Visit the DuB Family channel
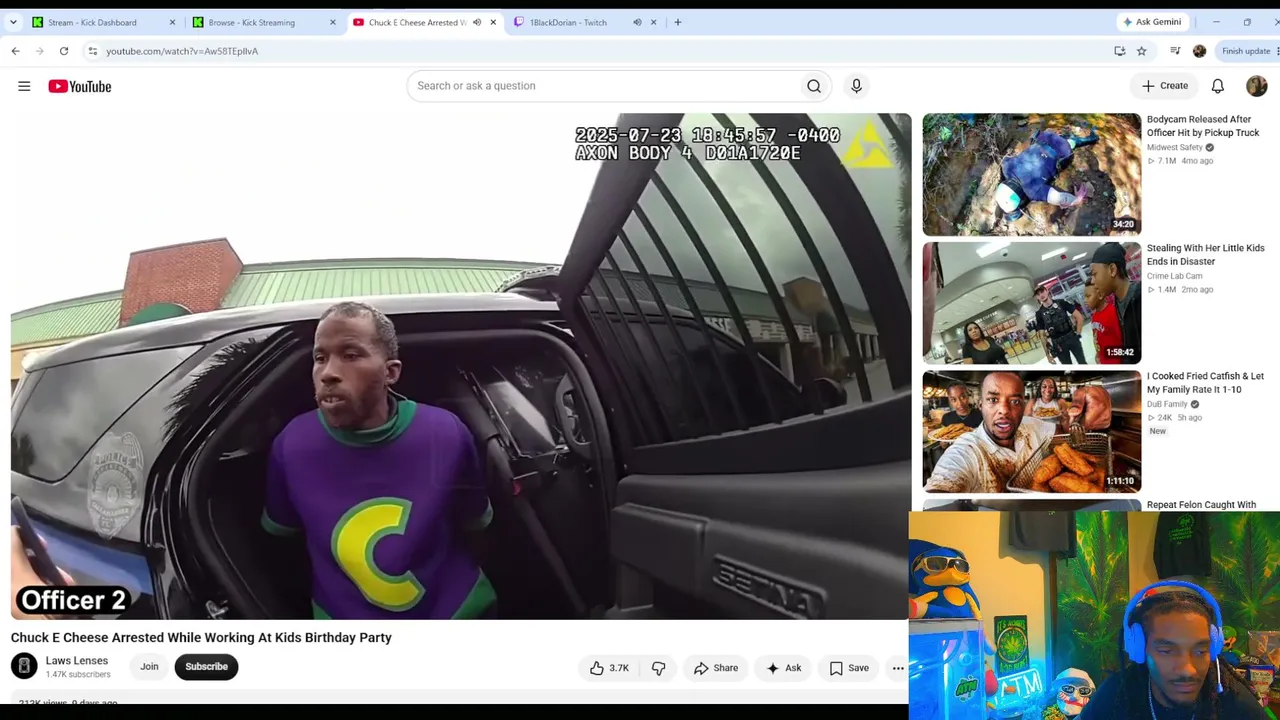The image size is (1280, 720). point(1167,404)
